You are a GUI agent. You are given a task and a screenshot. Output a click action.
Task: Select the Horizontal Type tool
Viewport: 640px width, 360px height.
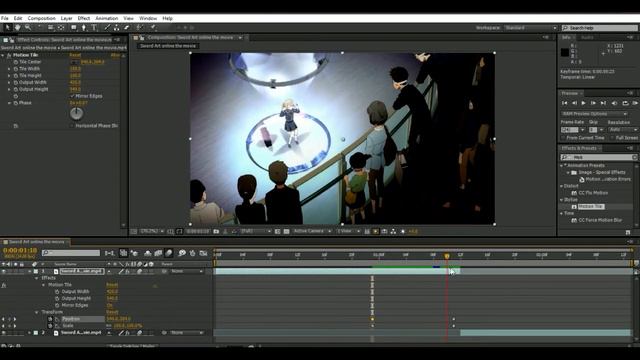tap(94, 28)
